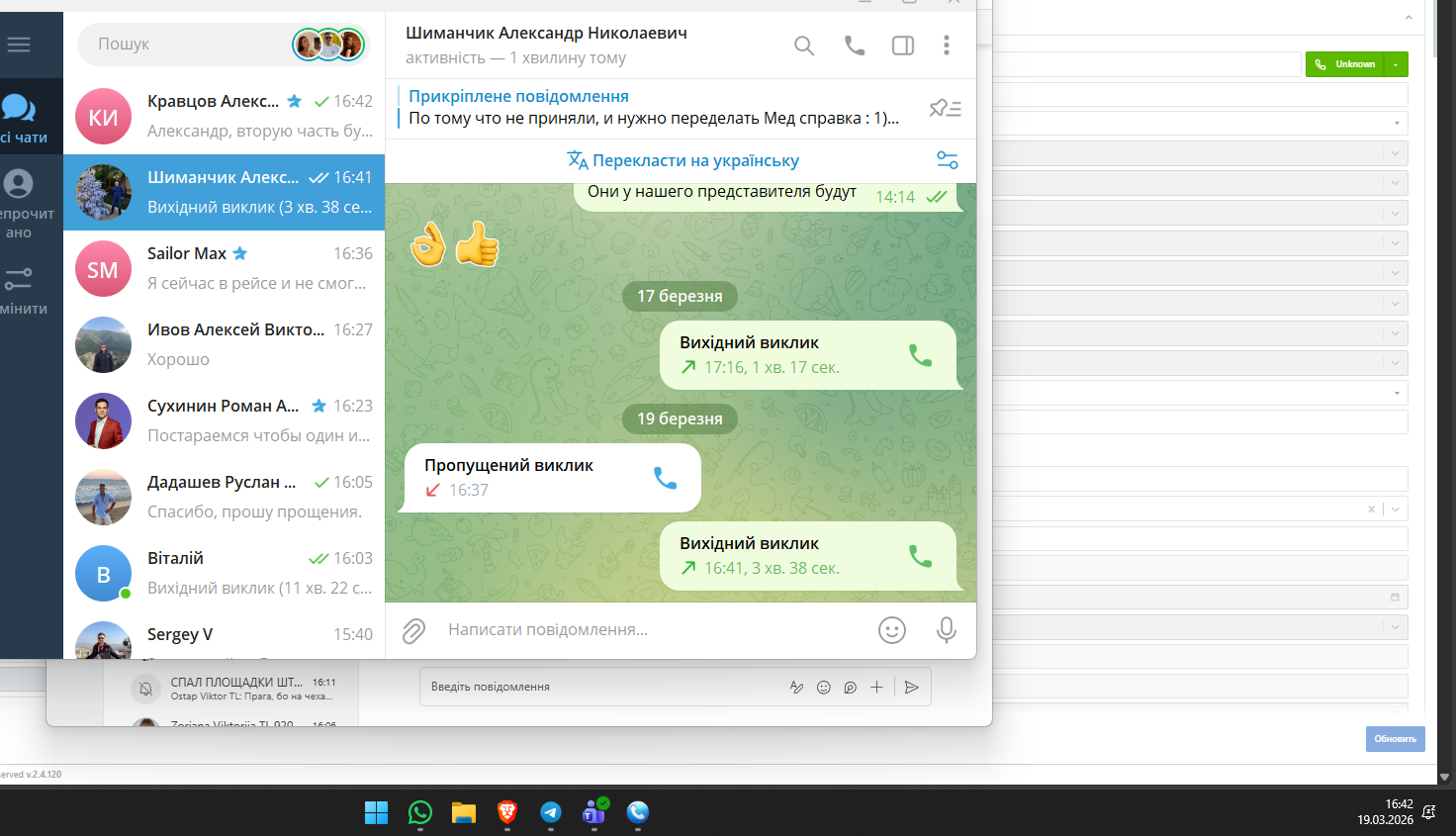Screen dimensions: 1456x836
Task: Open the chat's three-dot options menu
Action: coord(947,46)
